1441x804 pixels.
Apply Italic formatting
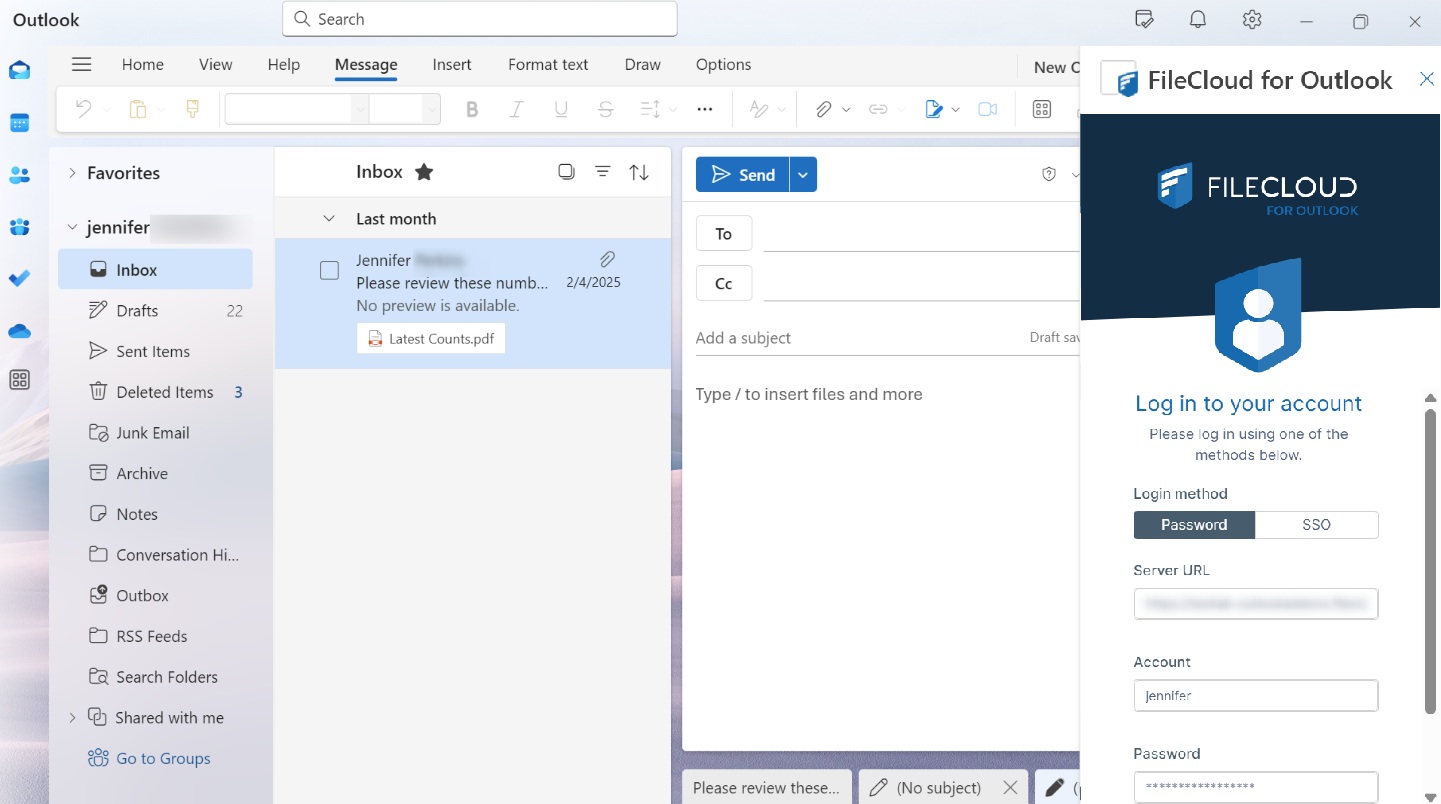pos(516,109)
